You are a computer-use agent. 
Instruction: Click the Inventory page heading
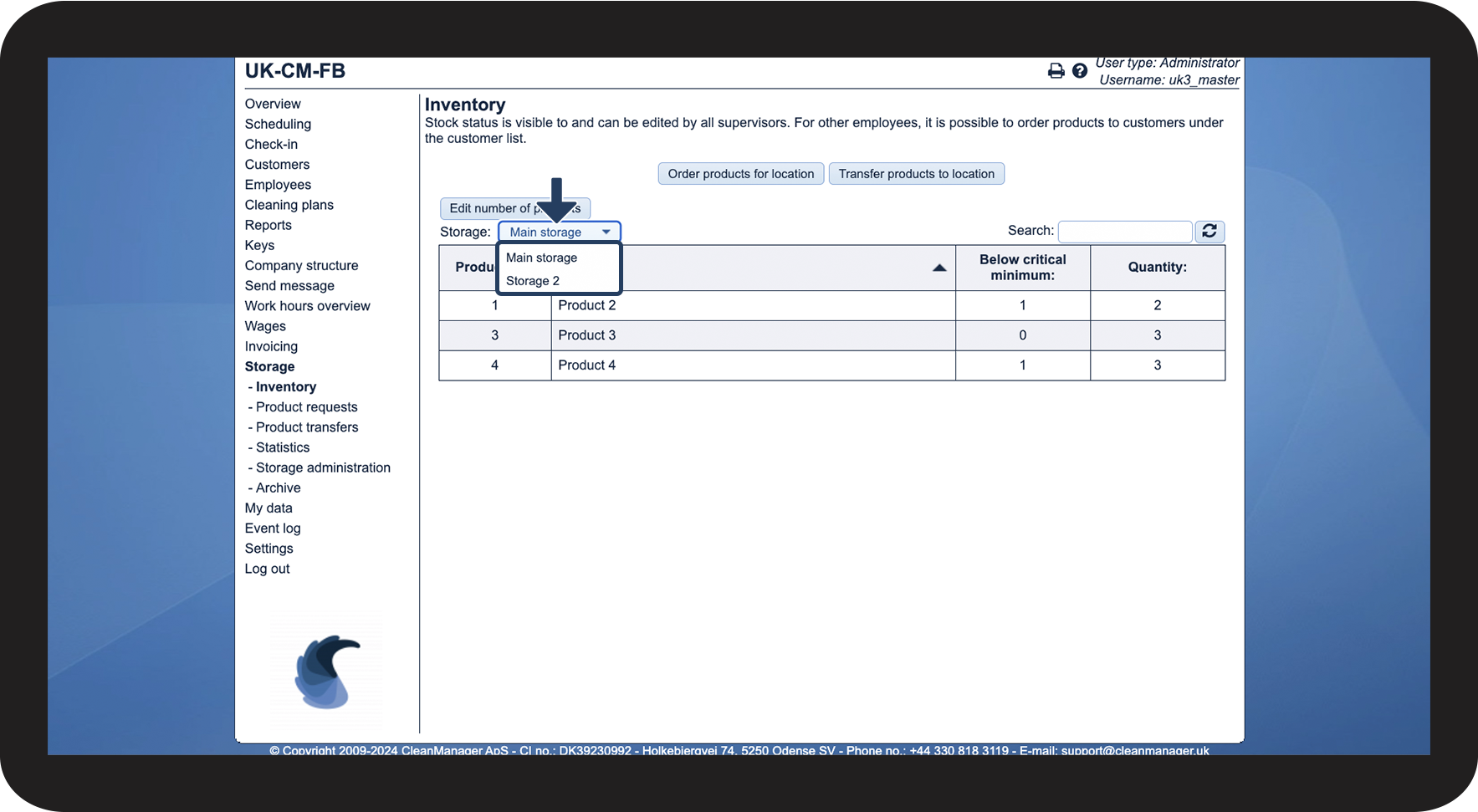465,105
